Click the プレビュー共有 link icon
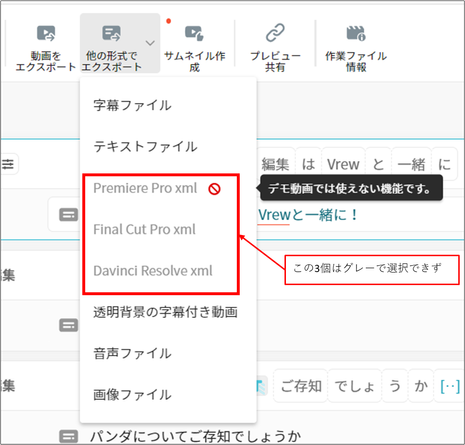Viewport: 465px width, 445px height. (x=275, y=33)
